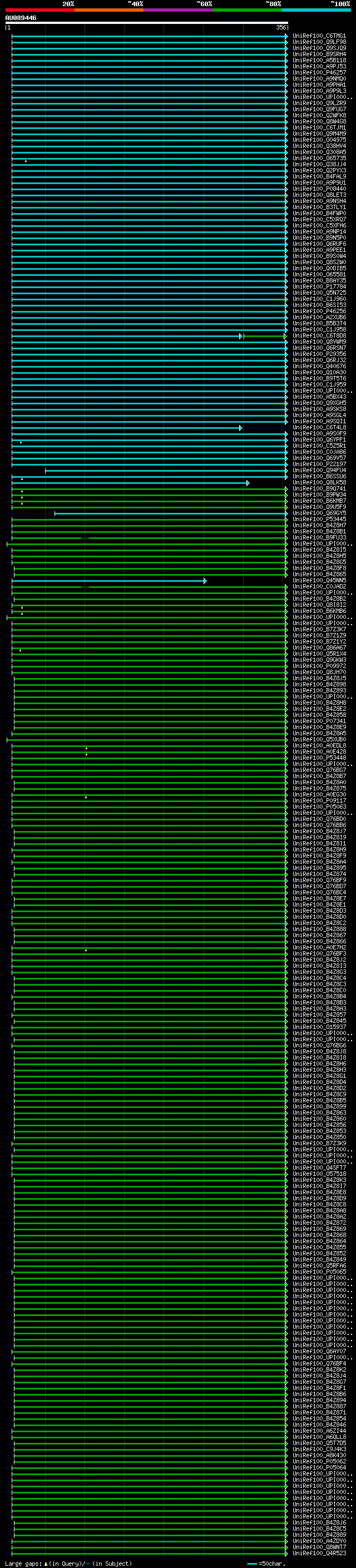Screen dimensions: 356x1568
Task: Select the UniRef100_B9T5T6 label
Action: [319, 379]
